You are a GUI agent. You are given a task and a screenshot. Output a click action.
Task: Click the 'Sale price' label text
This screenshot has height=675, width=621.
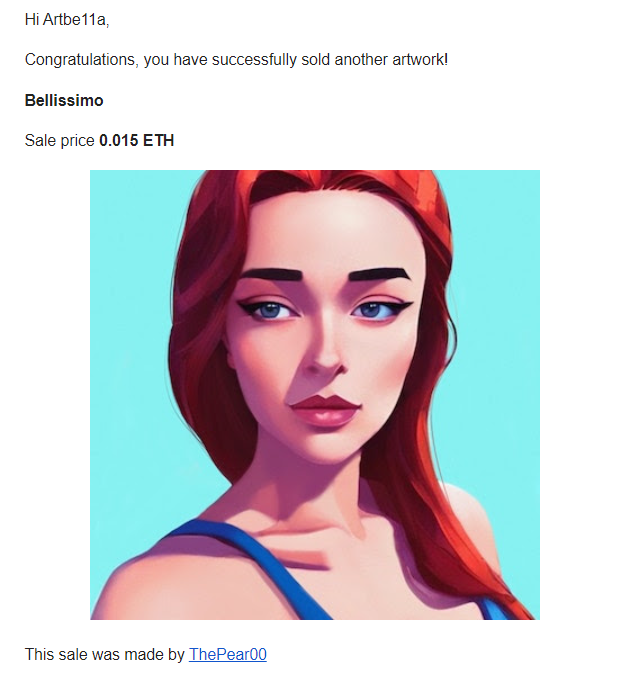[59, 140]
